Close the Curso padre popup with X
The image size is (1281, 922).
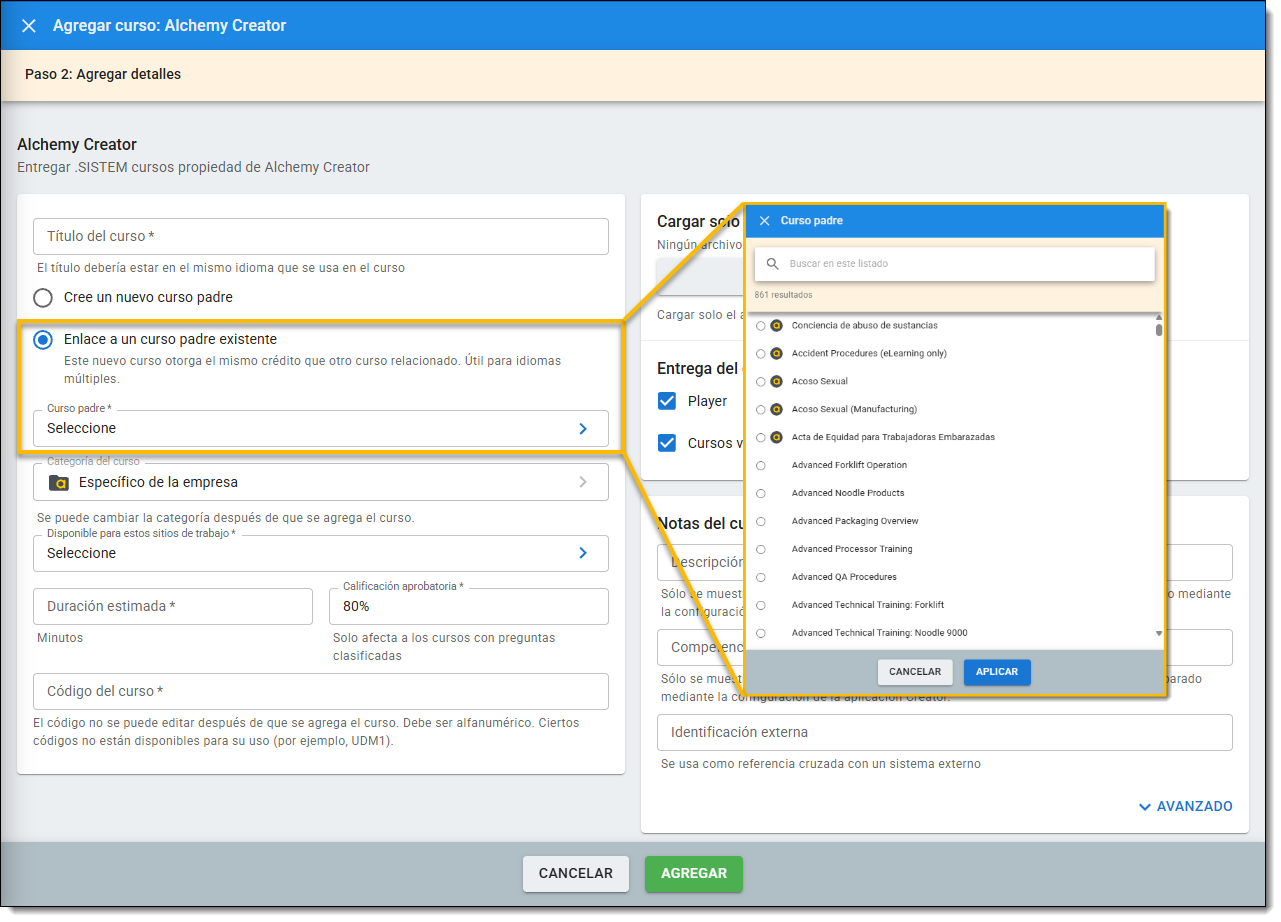click(764, 221)
